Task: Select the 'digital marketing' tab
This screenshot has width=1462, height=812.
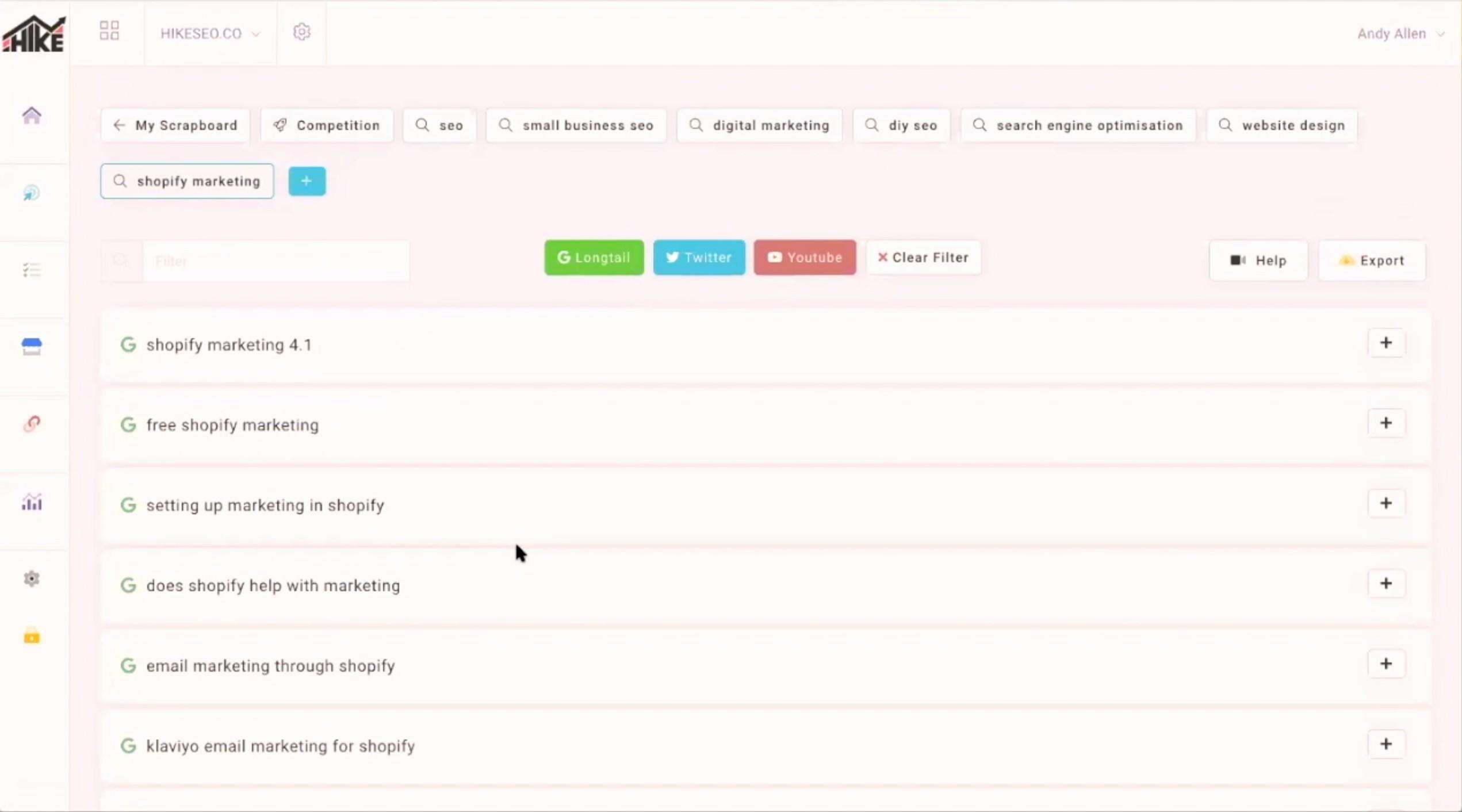Action: click(759, 125)
